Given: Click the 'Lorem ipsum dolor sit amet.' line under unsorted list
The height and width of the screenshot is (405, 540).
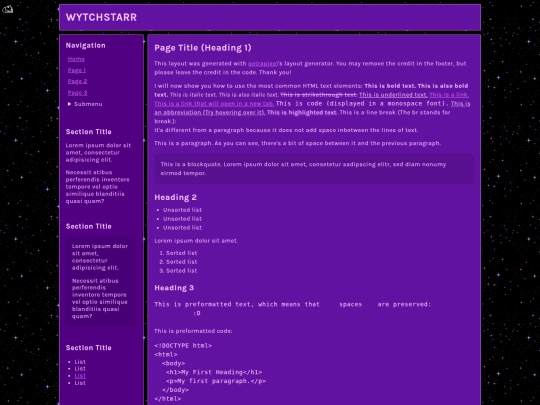Looking at the screenshot, I should point(196,241).
